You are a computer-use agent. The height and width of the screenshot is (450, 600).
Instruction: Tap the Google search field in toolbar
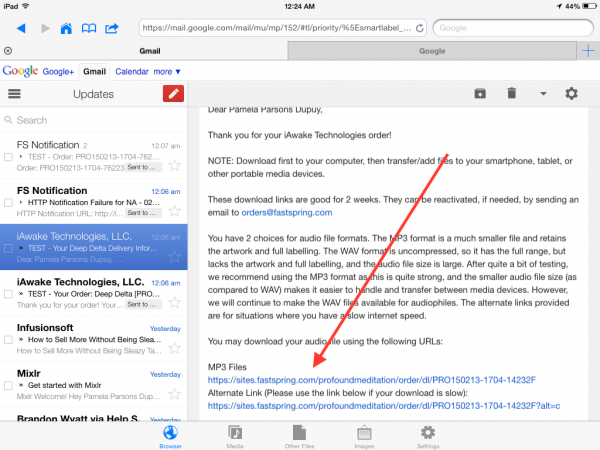(513, 28)
